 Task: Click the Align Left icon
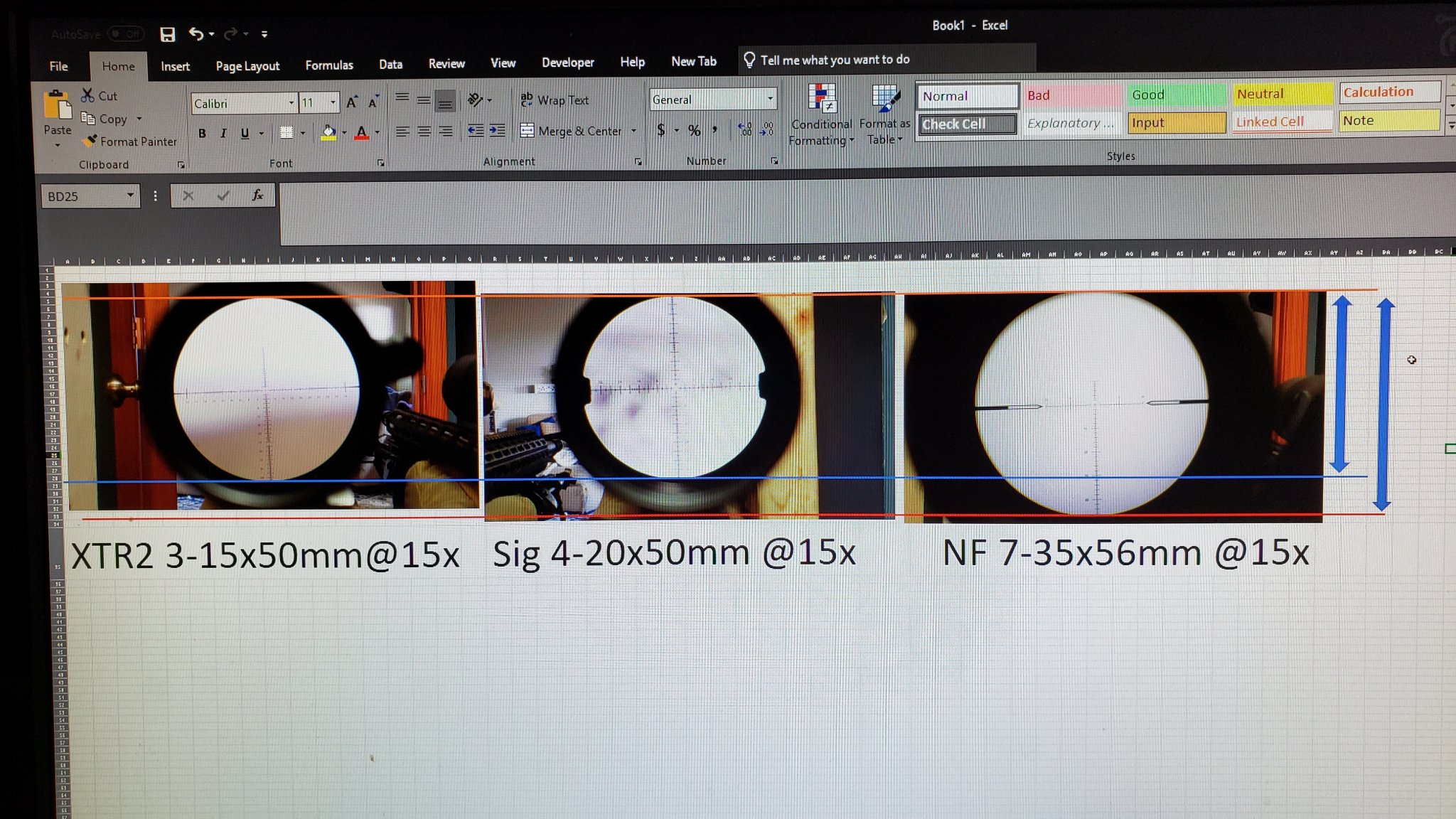tap(402, 132)
